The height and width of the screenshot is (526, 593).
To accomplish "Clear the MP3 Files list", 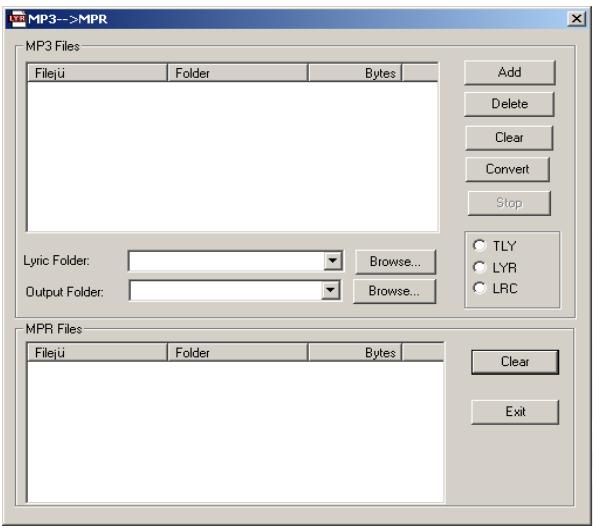I will 509,138.
